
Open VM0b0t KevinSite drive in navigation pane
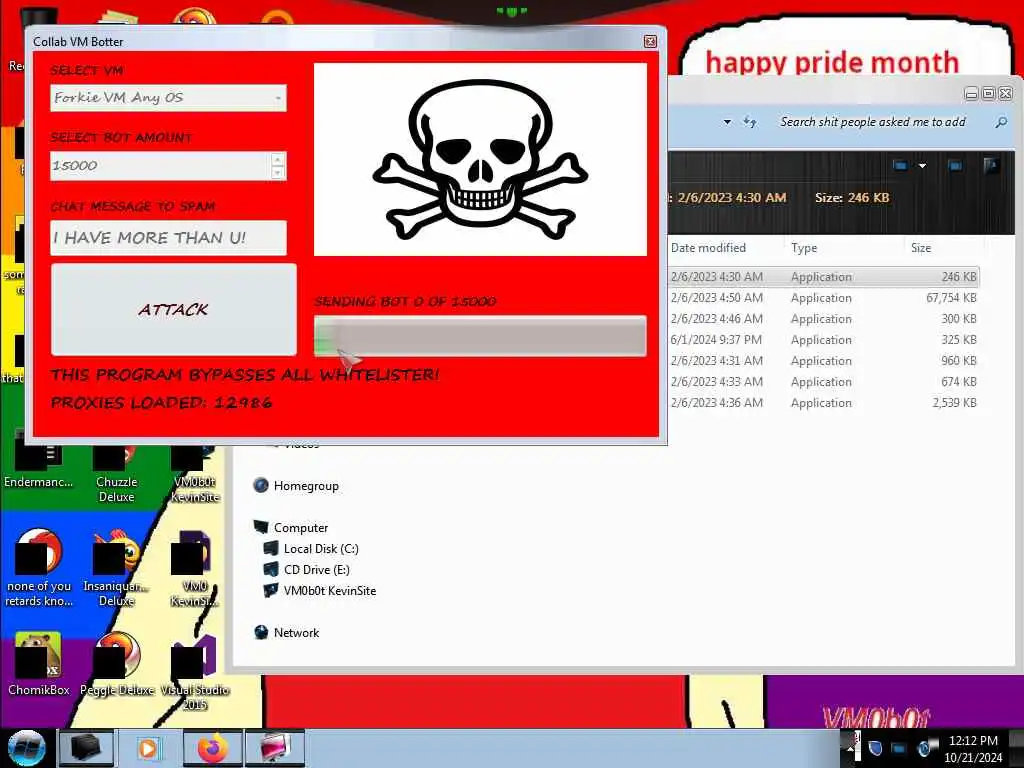pyautogui.click(x=330, y=591)
